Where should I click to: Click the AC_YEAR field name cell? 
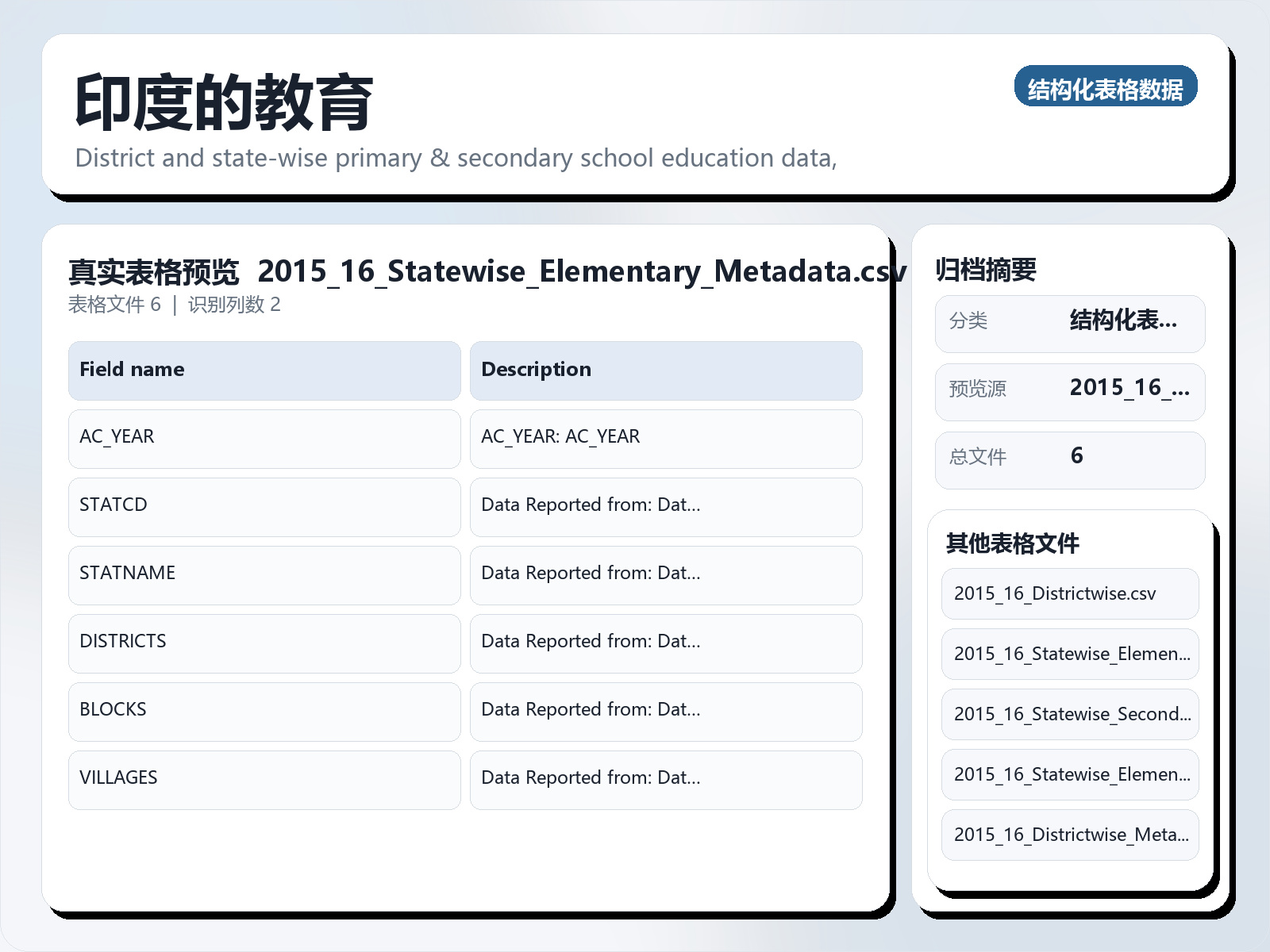(264, 439)
